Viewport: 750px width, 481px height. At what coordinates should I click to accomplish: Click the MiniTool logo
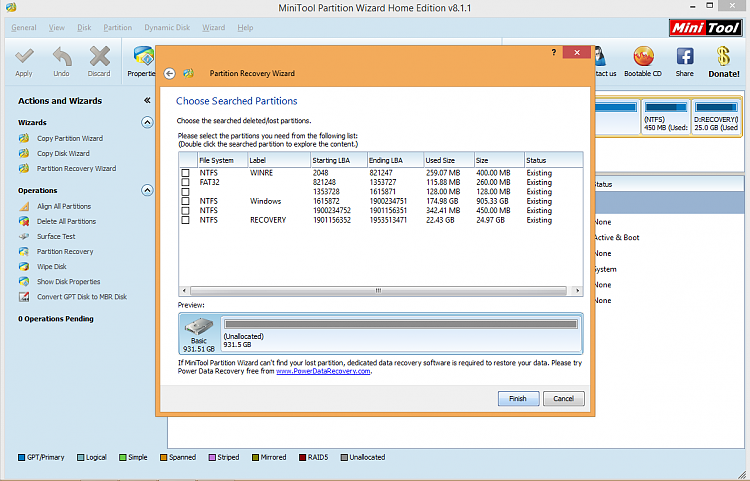point(706,28)
